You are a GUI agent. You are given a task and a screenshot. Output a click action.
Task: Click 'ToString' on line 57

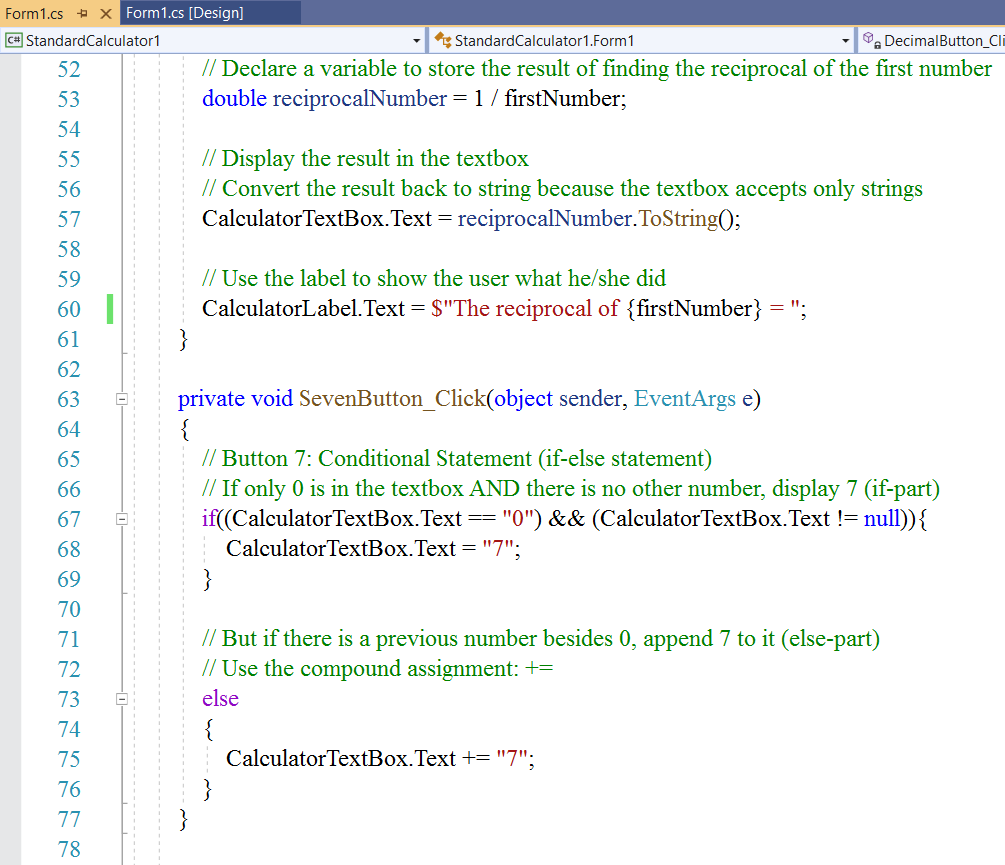pyautogui.click(x=678, y=218)
